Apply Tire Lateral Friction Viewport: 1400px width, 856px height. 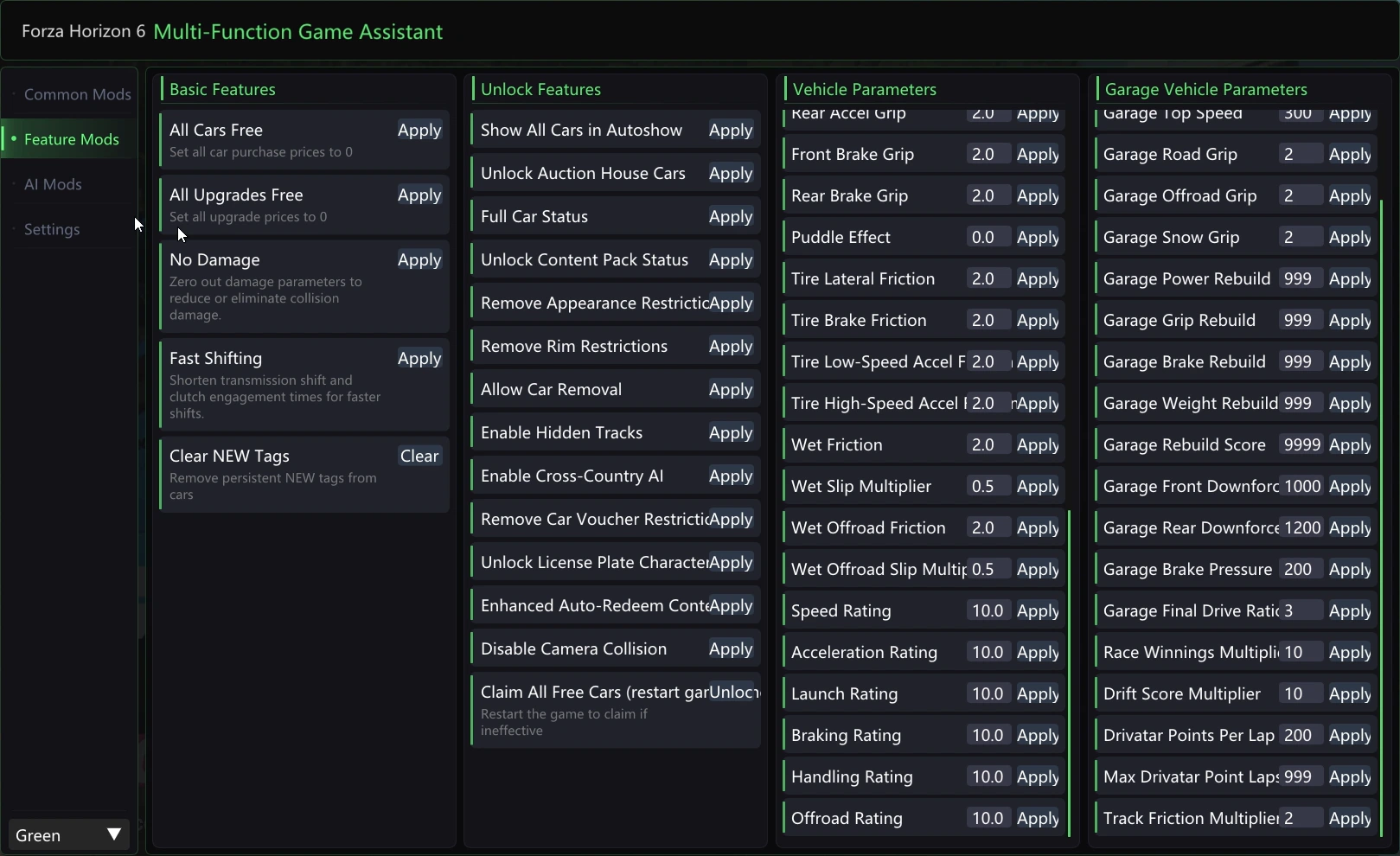pos(1038,278)
